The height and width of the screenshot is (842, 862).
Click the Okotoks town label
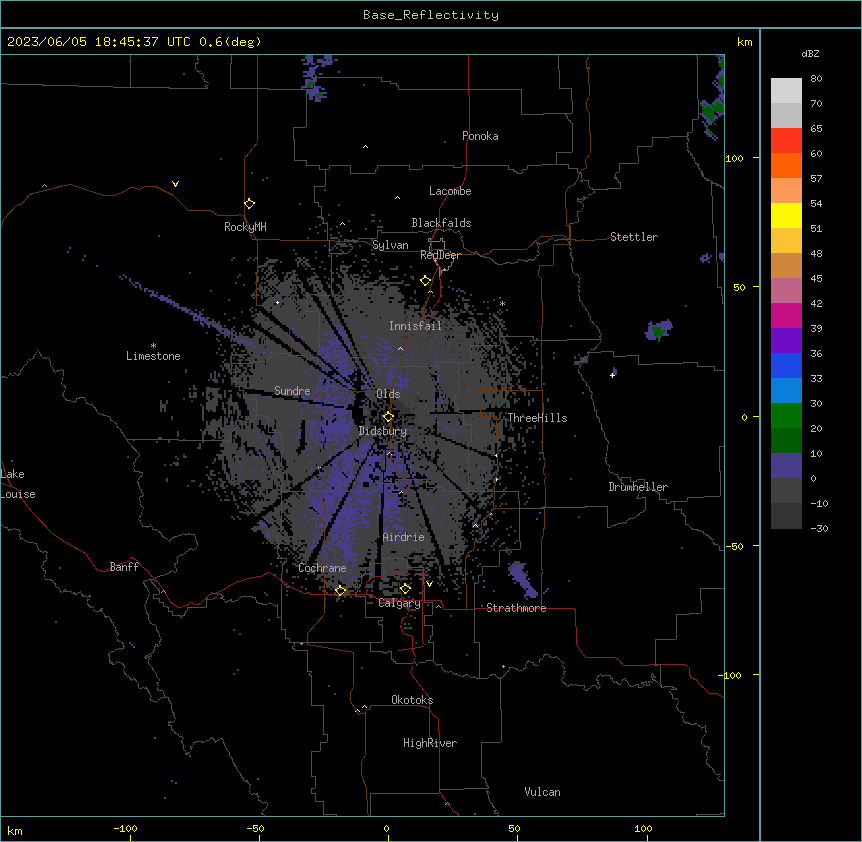click(412, 700)
